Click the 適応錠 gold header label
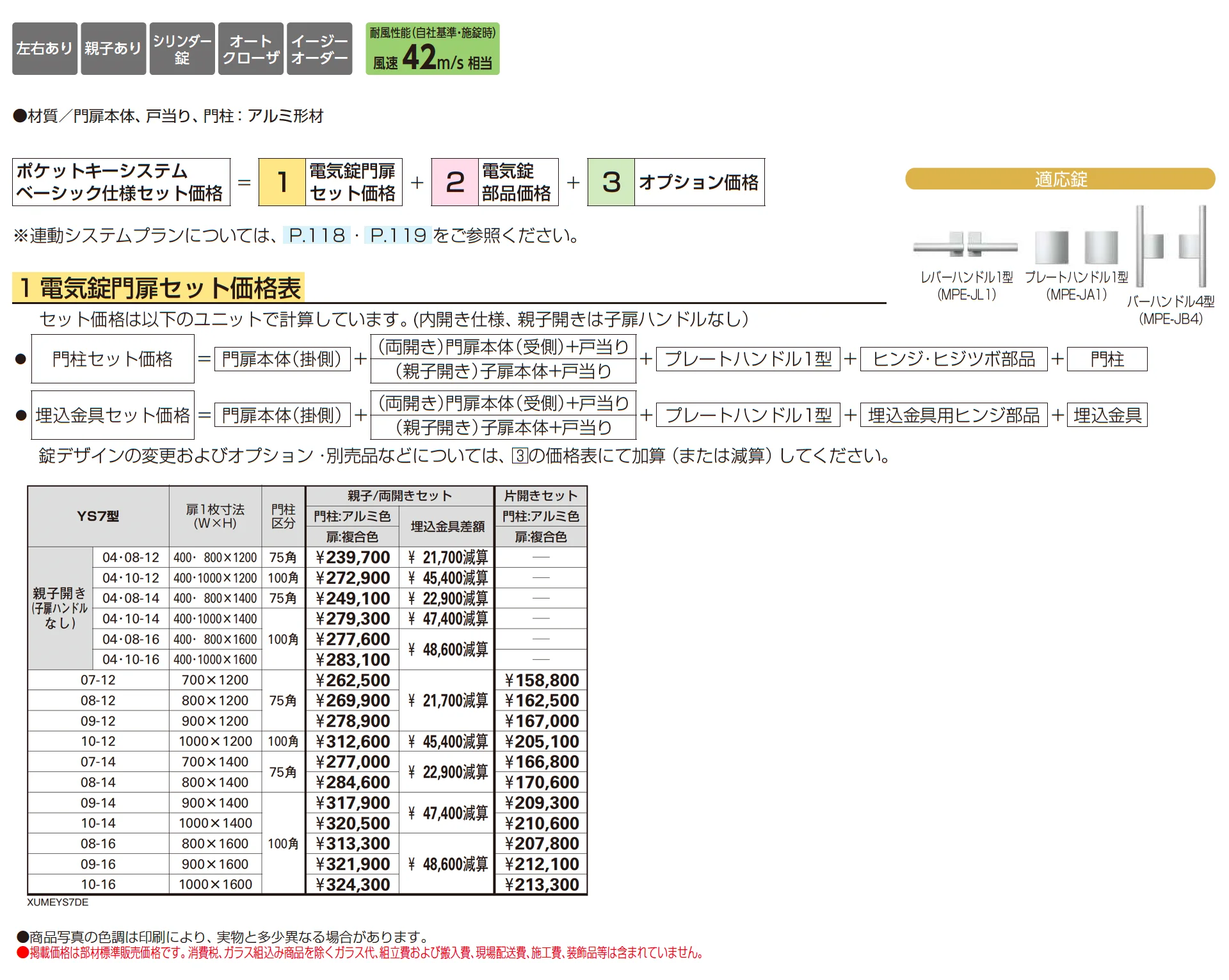1229x980 pixels. (x=1060, y=179)
